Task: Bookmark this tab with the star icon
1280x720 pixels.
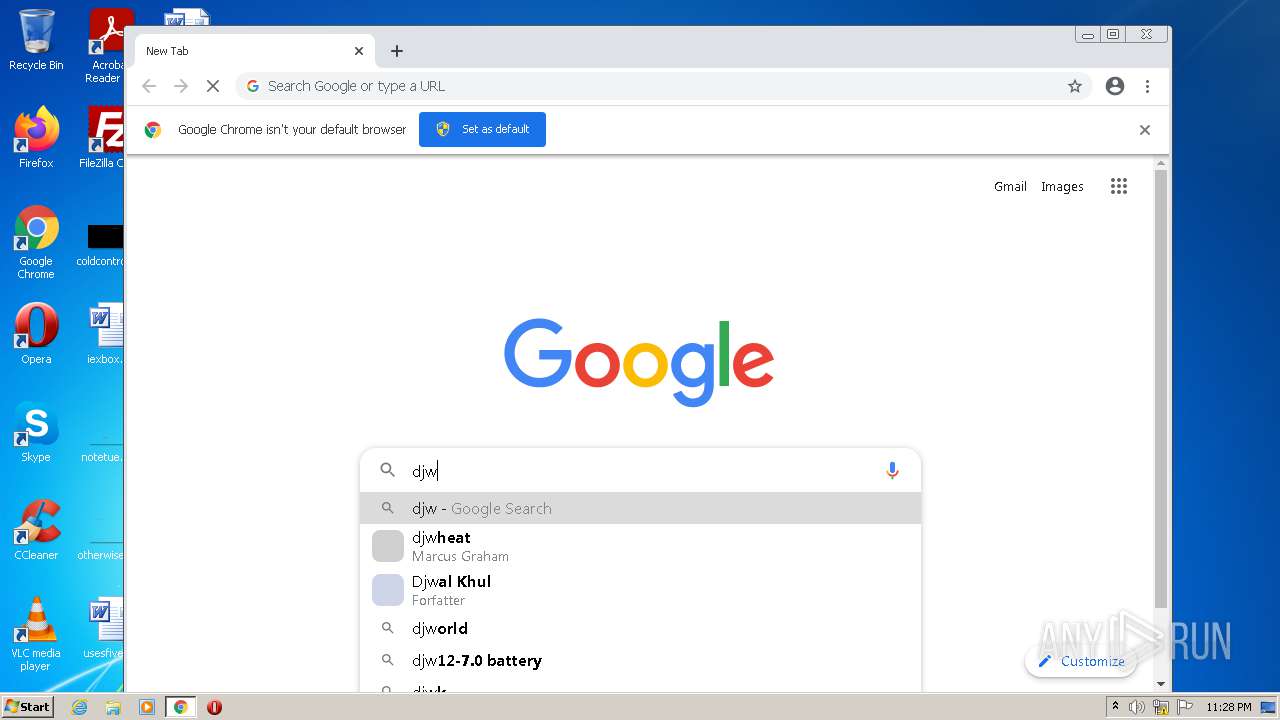Action: [1075, 86]
